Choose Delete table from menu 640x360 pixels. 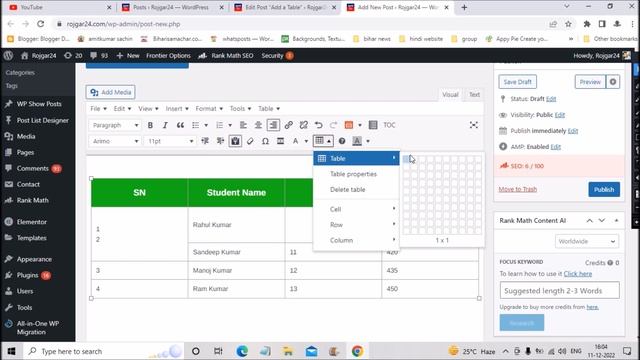pos(356,189)
